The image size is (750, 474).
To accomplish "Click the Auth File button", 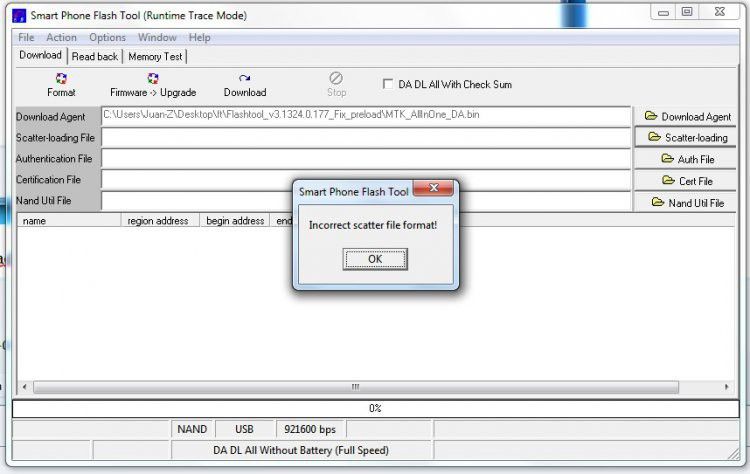I will point(687,159).
